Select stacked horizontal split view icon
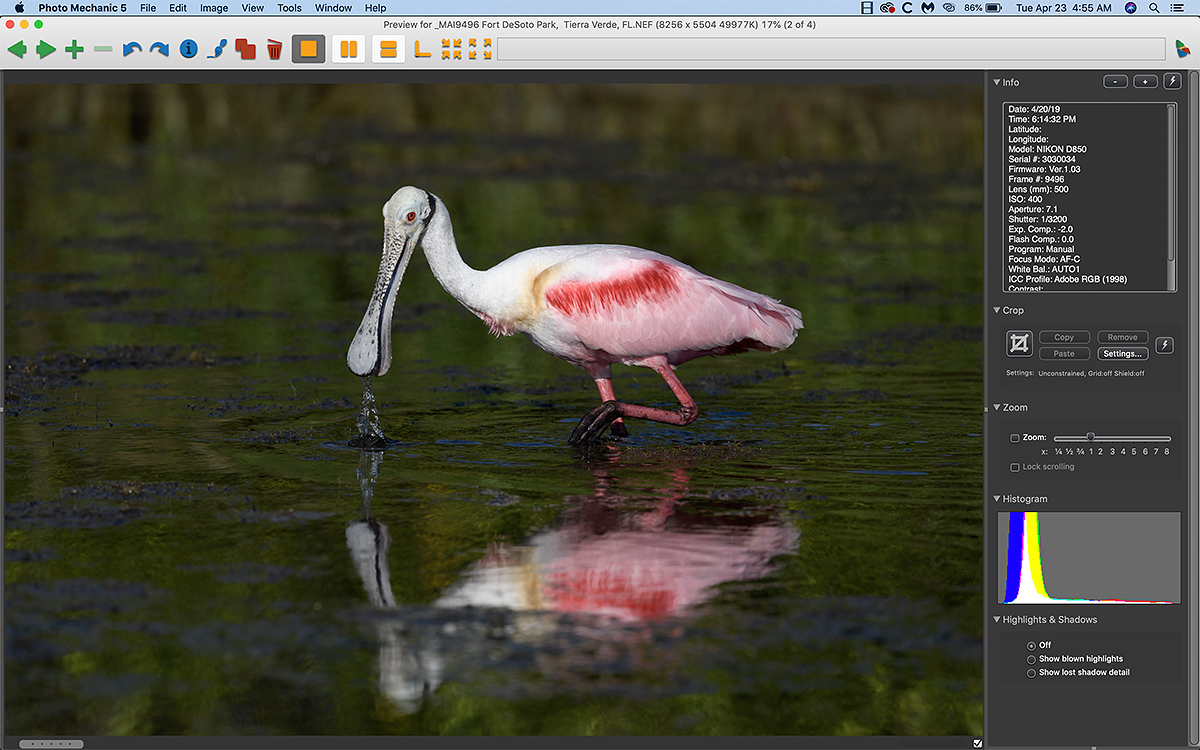The image size is (1200, 750). pos(389,49)
